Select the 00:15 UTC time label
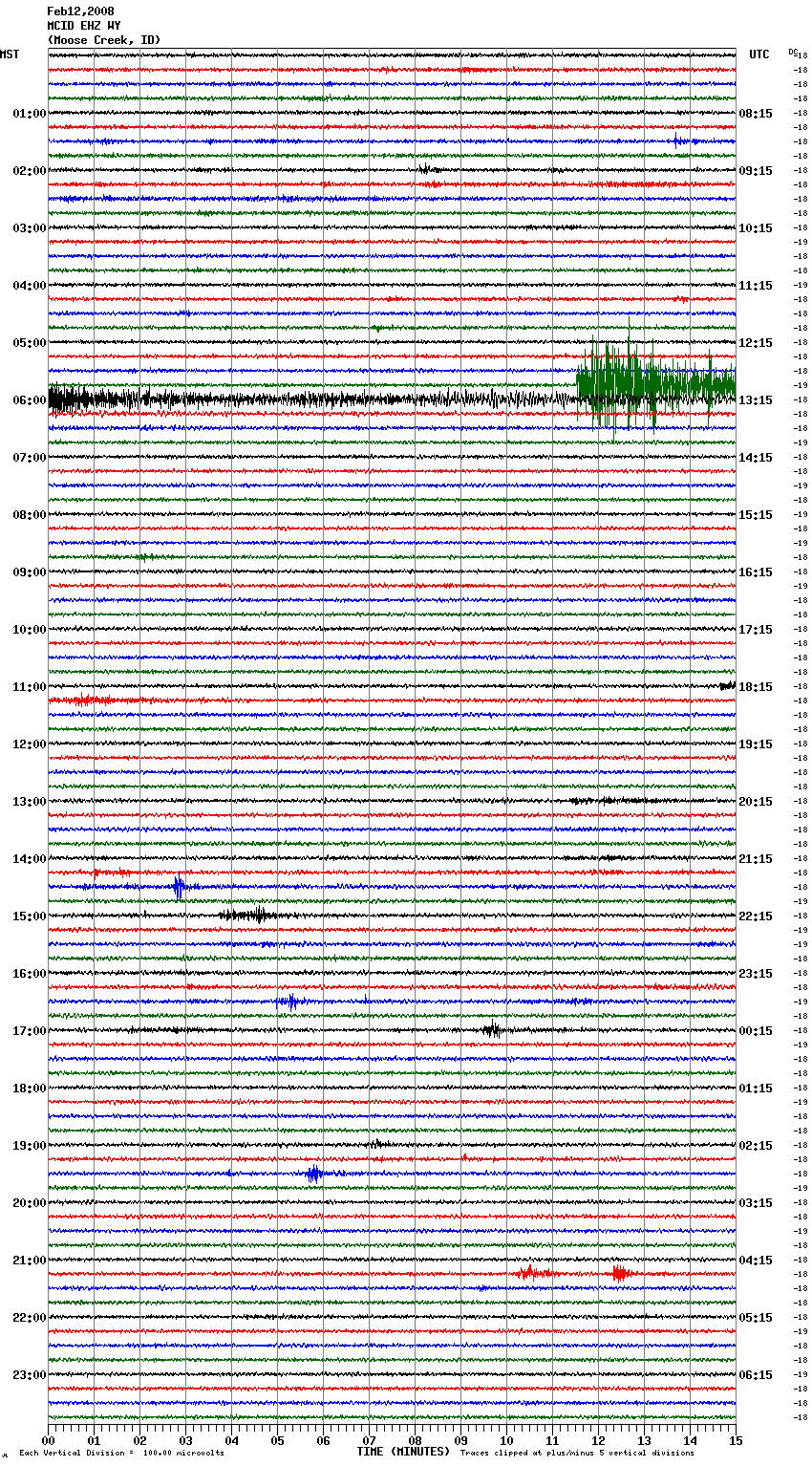812x1466 pixels. pyautogui.click(x=756, y=1031)
